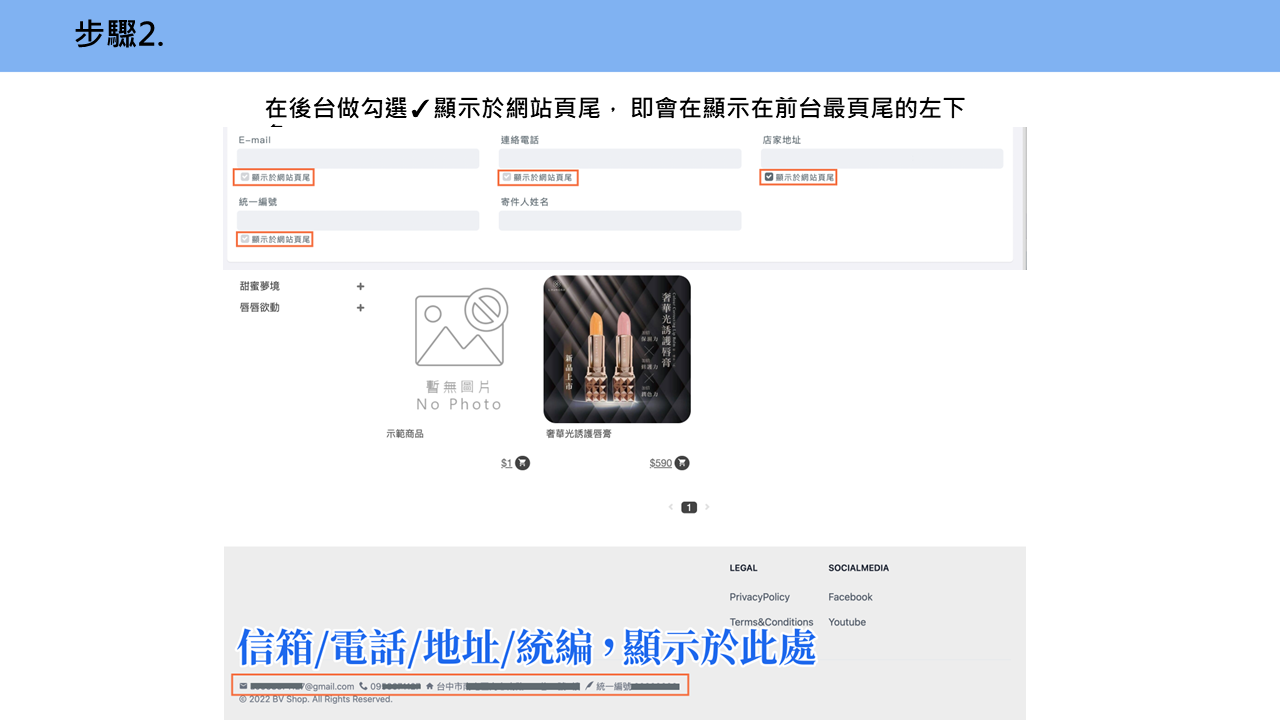
Task: Go to the next products page arrow
Action: coord(707,507)
